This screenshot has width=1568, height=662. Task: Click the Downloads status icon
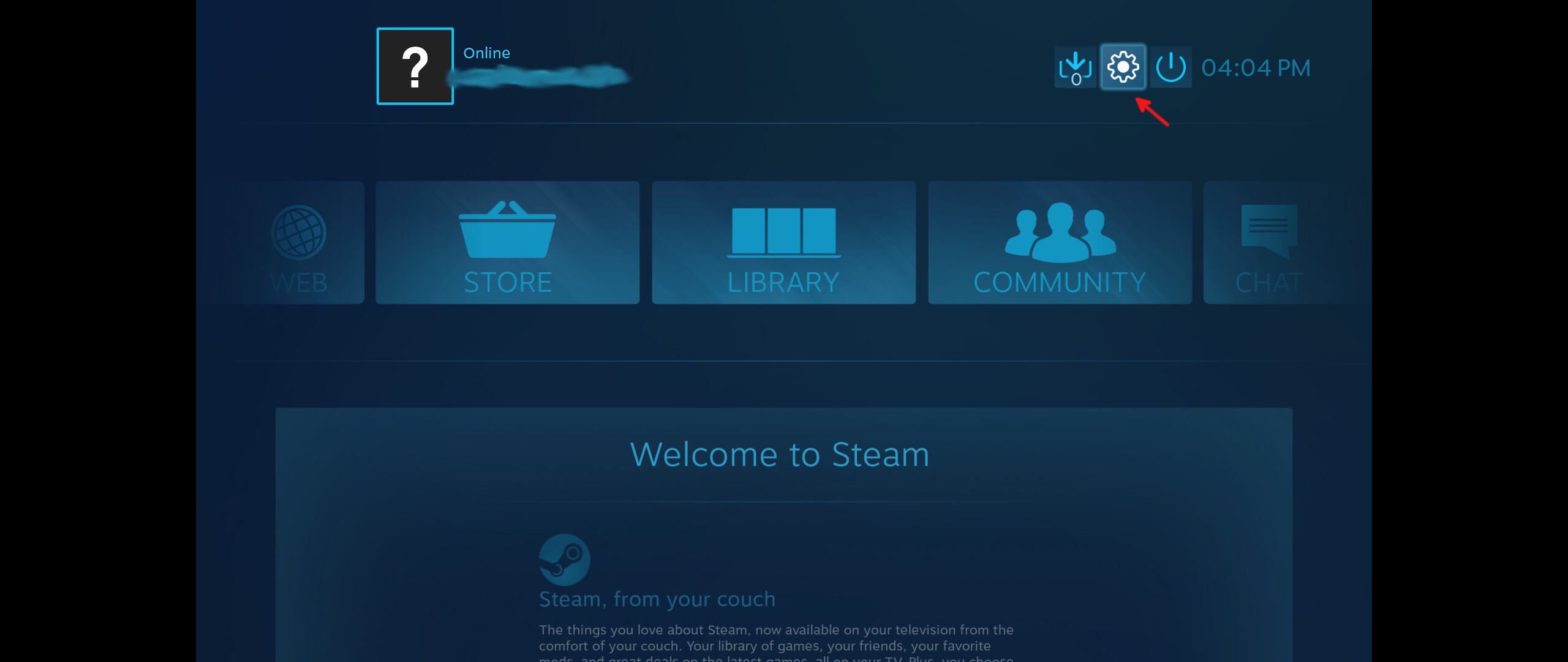(x=1073, y=67)
